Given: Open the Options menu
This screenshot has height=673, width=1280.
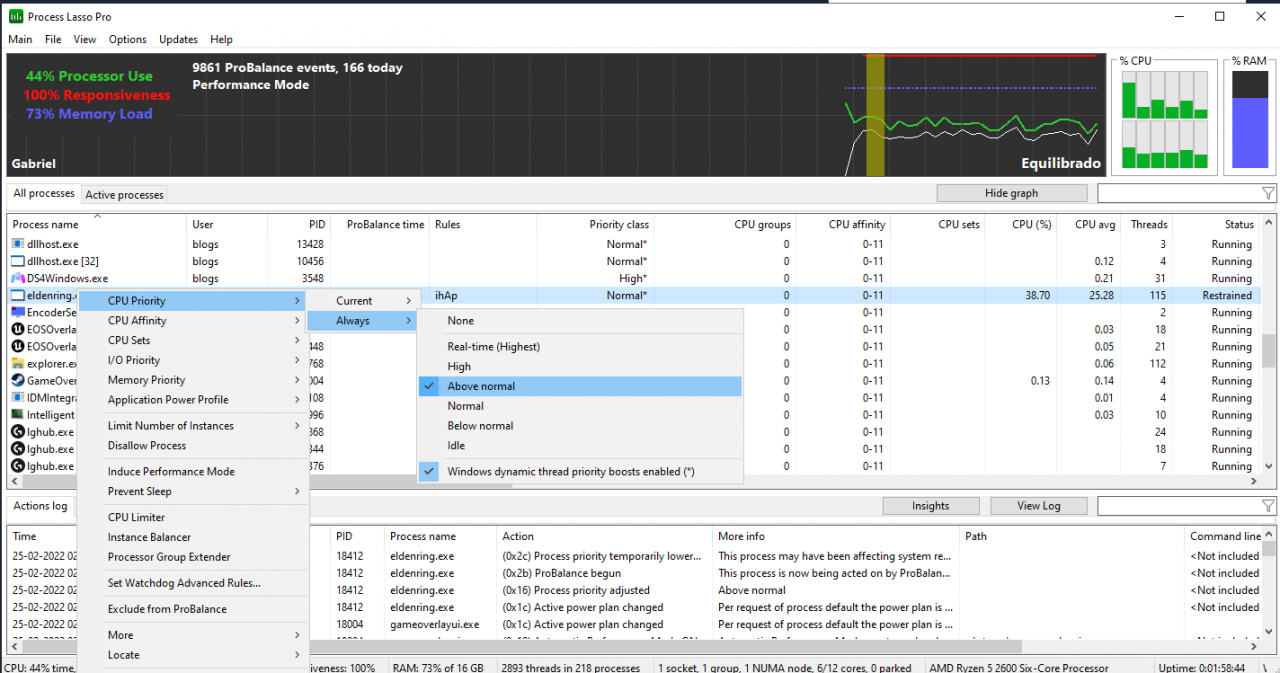Looking at the screenshot, I should click(127, 40).
